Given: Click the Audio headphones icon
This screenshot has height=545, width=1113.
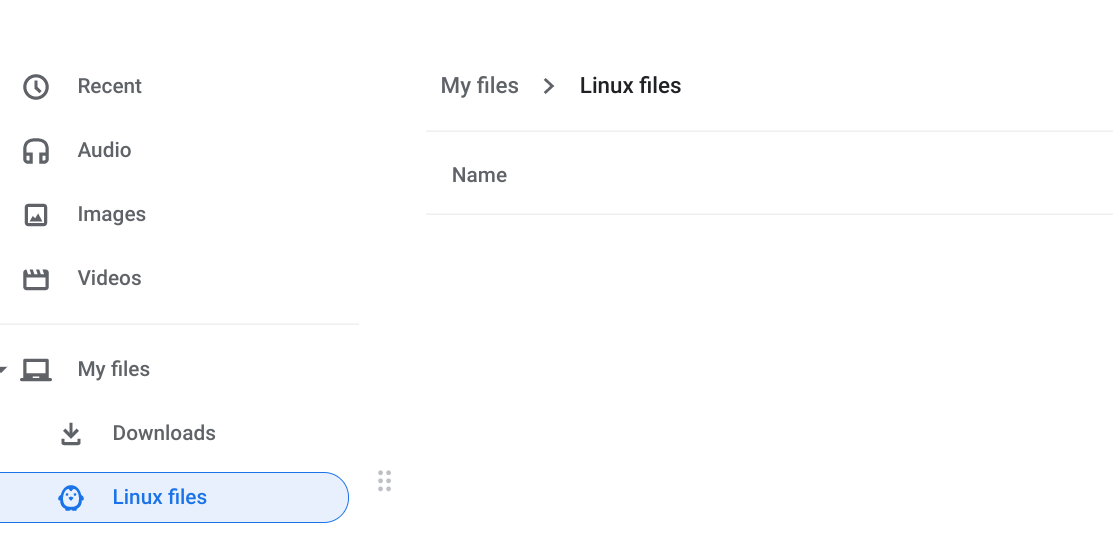Looking at the screenshot, I should (x=36, y=151).
